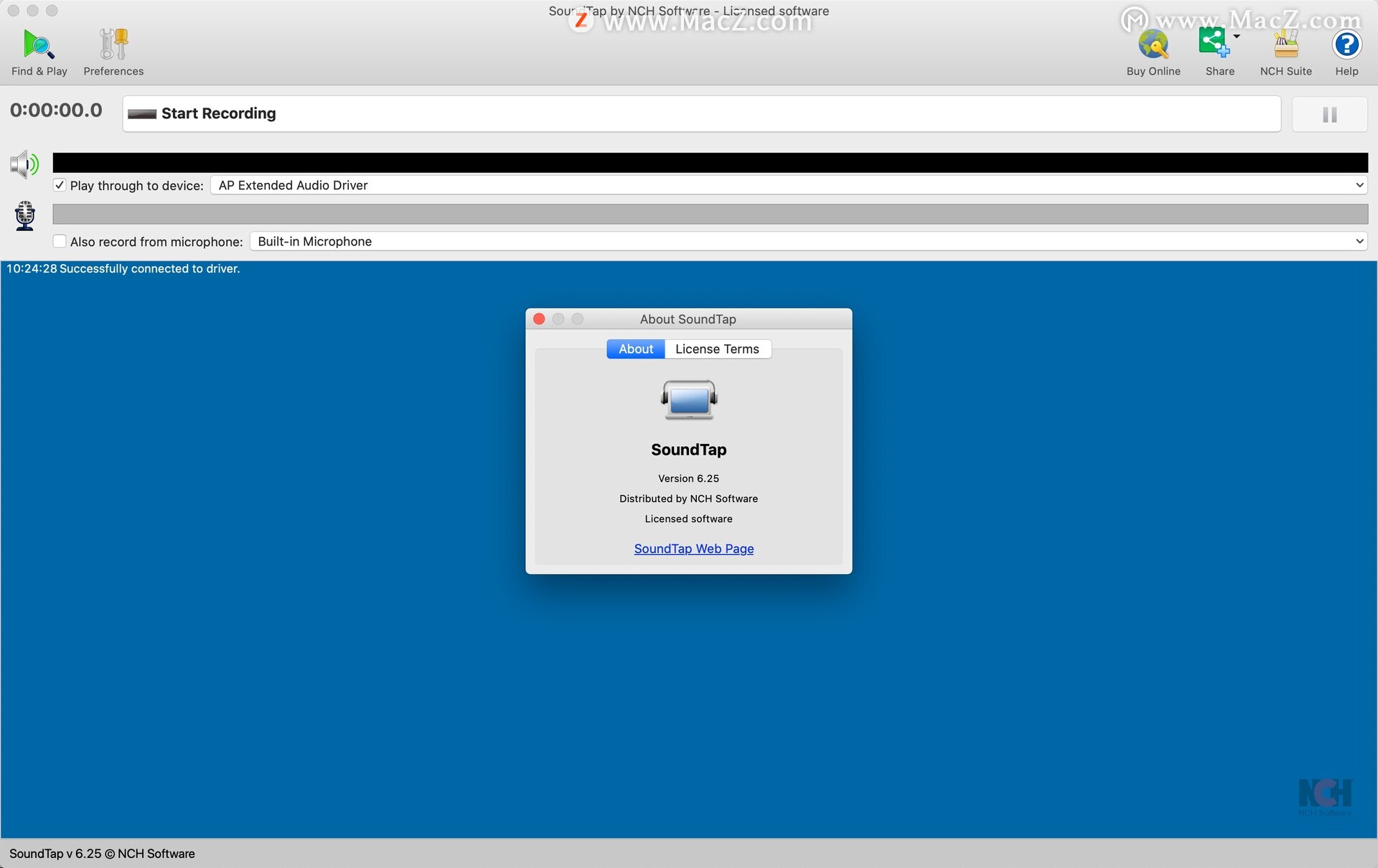The height and width of the screenshot is (868, 1378).
Task: Click the SoundTap app icon in dialog
Action: pos(689,400)
